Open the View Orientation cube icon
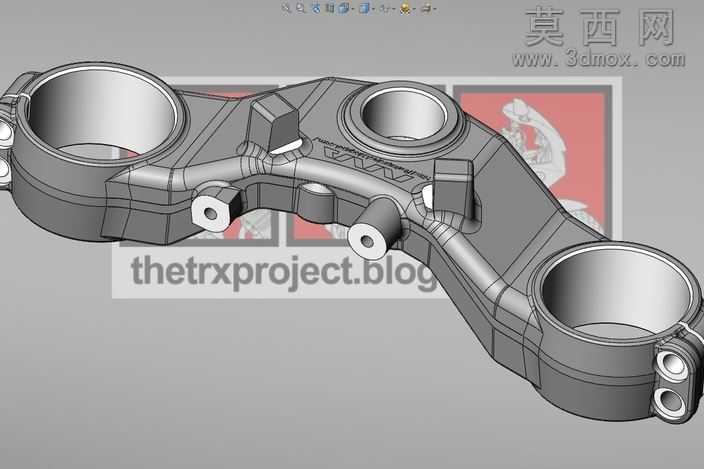The height and width of the screenshot is (469, 704). tap(343, 8)
